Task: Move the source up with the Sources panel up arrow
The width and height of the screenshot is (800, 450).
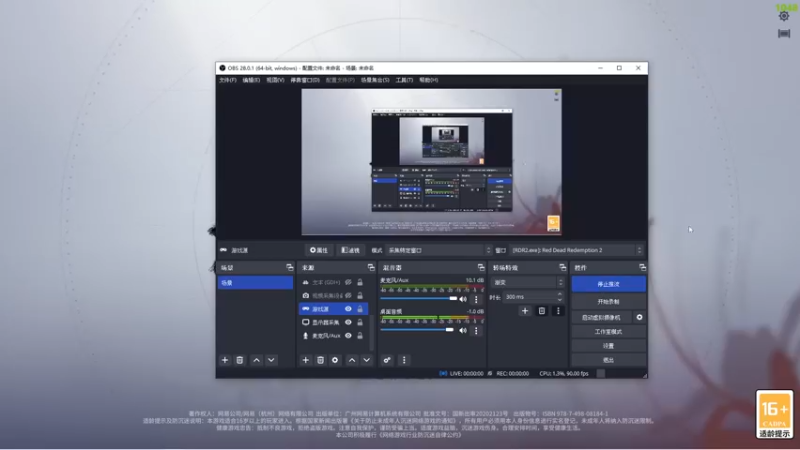Action: click(352, 360)
